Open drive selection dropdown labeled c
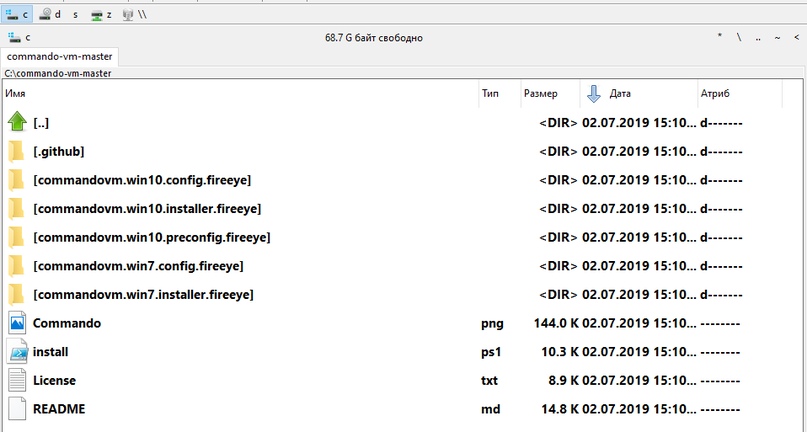The image size is (807, 432). pyautogui.click(x=19, y=38)
